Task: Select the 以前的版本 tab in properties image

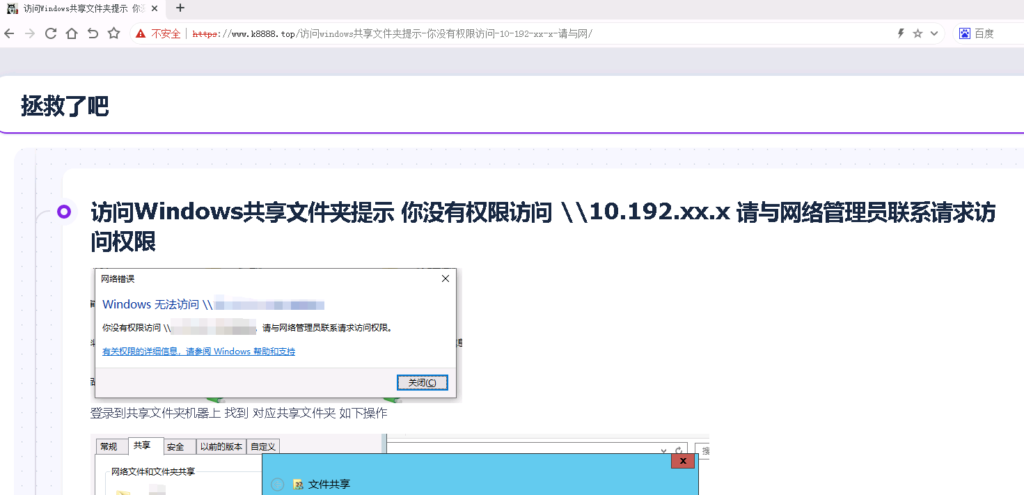Action: (x=221, y=447)
